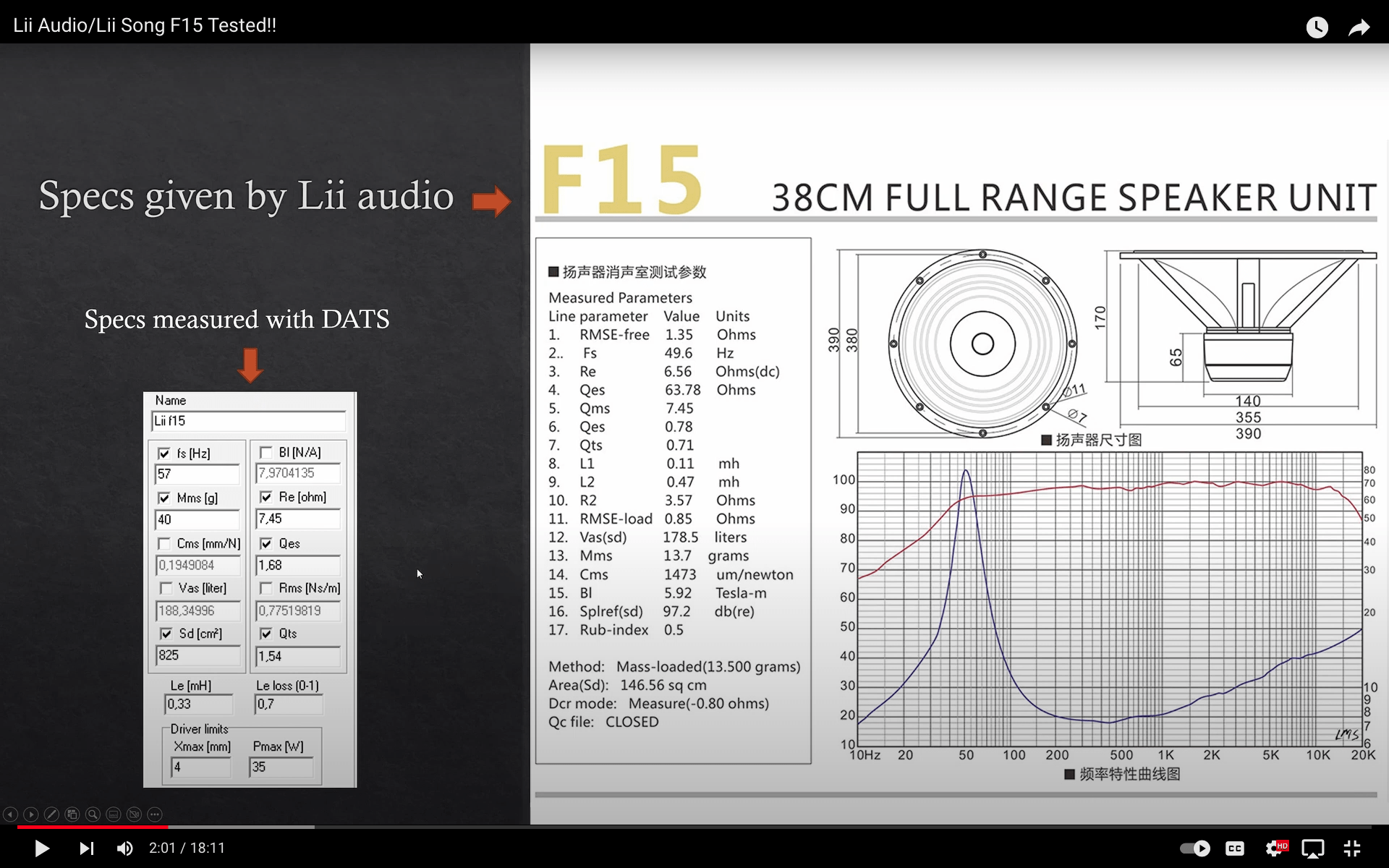Open see all slides icon in slideshow controls
Viewport: 1389px width, 868px height.
coord(72,814)
